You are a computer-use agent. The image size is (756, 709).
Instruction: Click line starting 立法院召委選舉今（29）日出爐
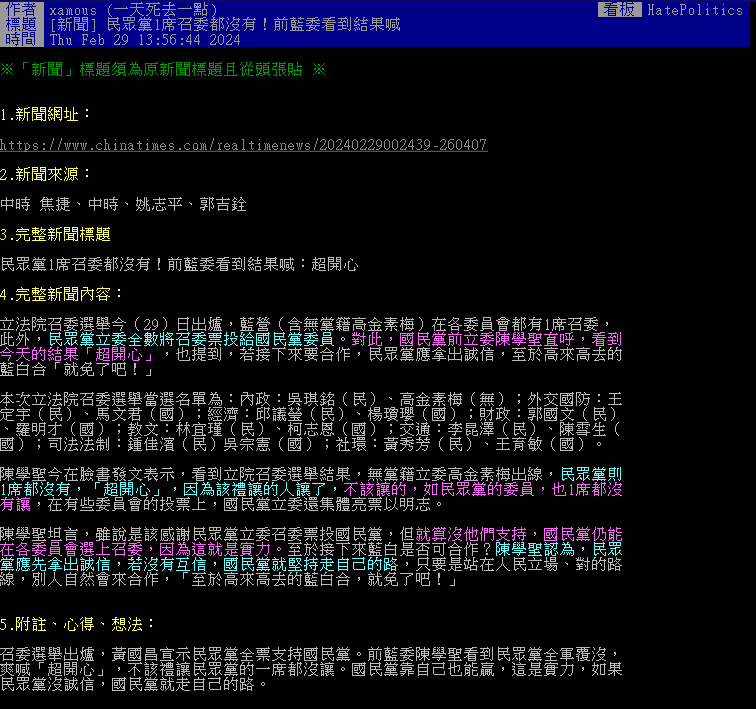click(x=306, y=324)
